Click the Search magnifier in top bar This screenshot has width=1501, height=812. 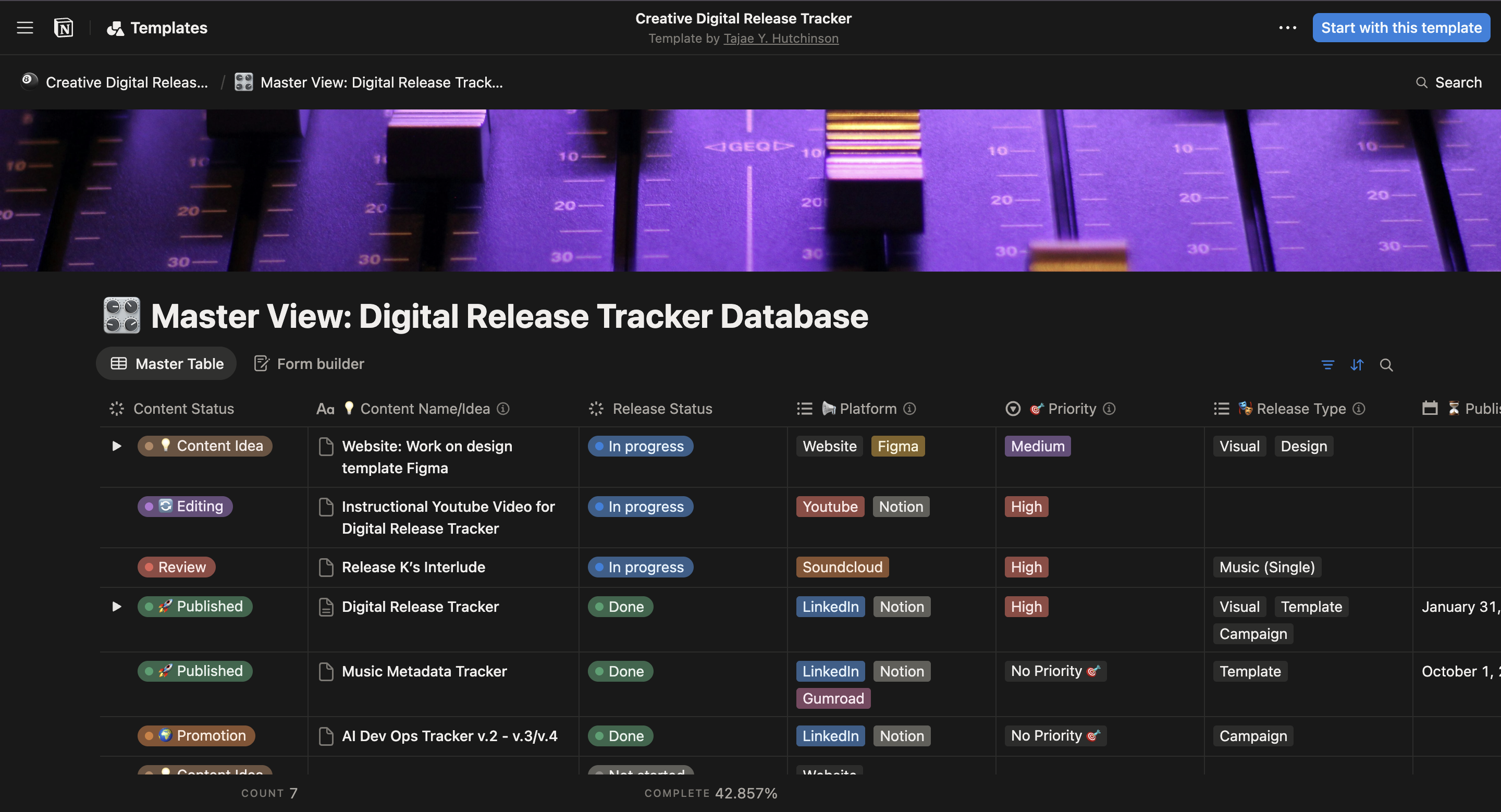pos(1421,83)
